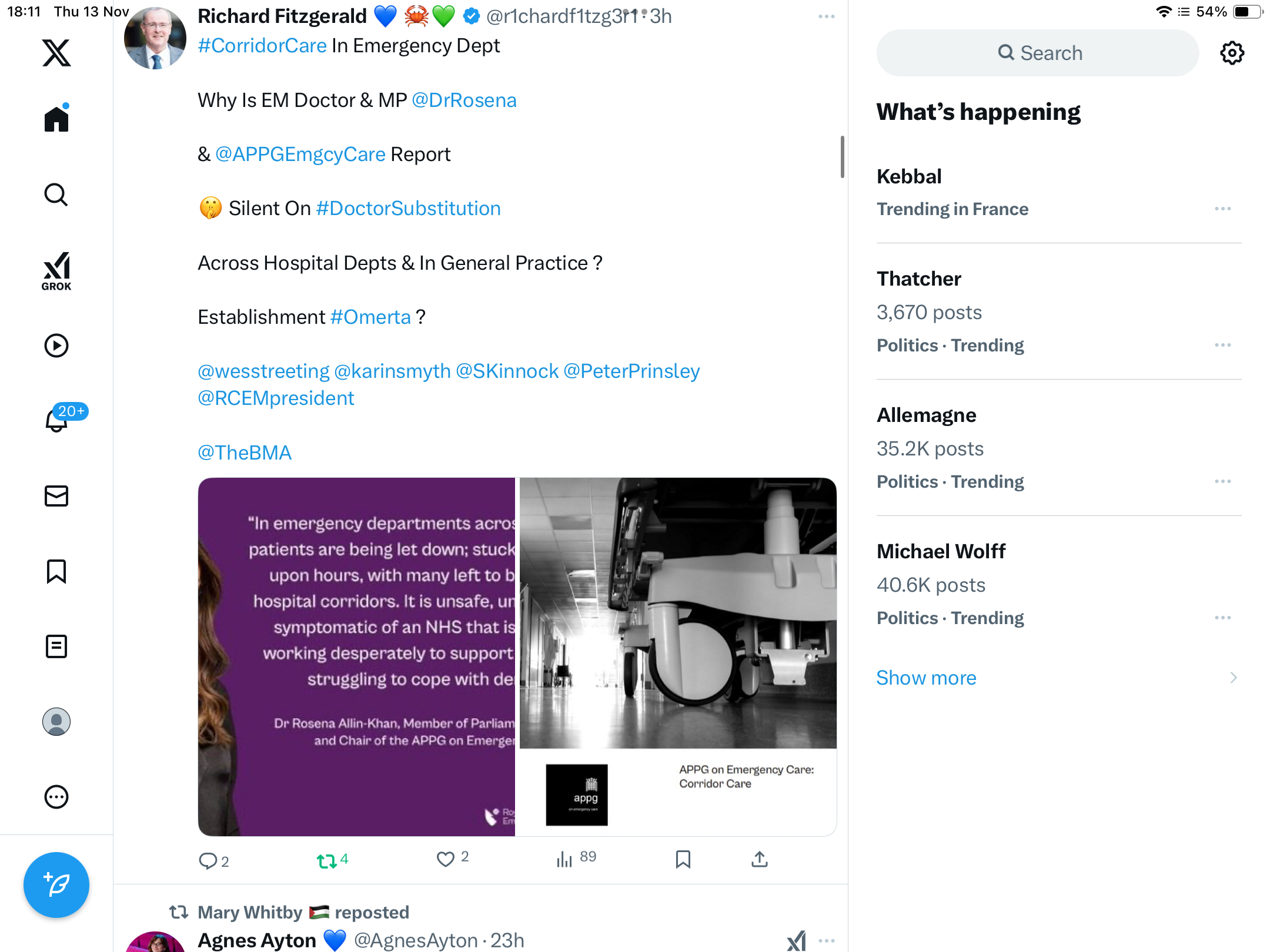Image resolution: width=1270 pixels, height=952 pixels.
Task: Toggle repost on Richard Fitzgerald's post
Action: 327,860
